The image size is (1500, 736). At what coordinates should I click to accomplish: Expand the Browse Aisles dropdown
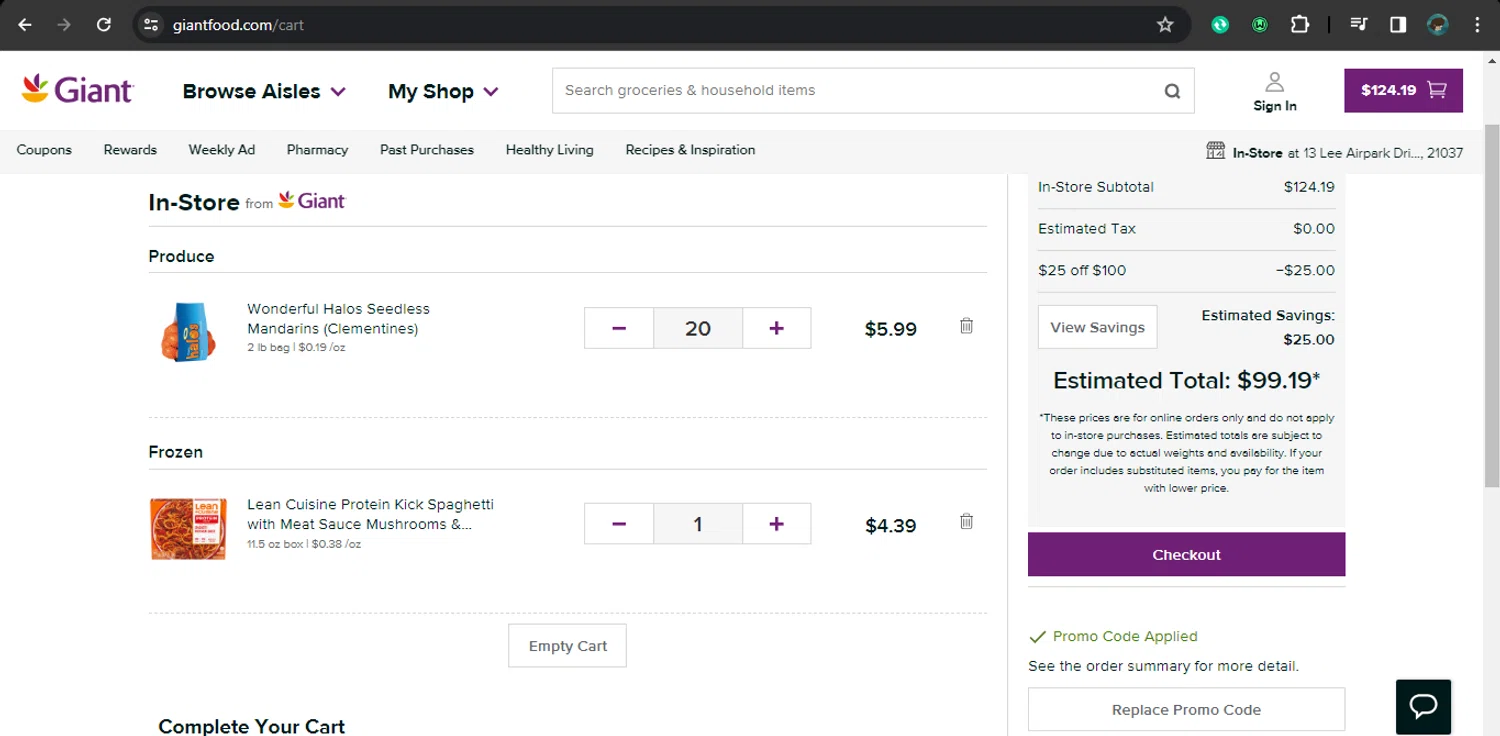(264, 91)
